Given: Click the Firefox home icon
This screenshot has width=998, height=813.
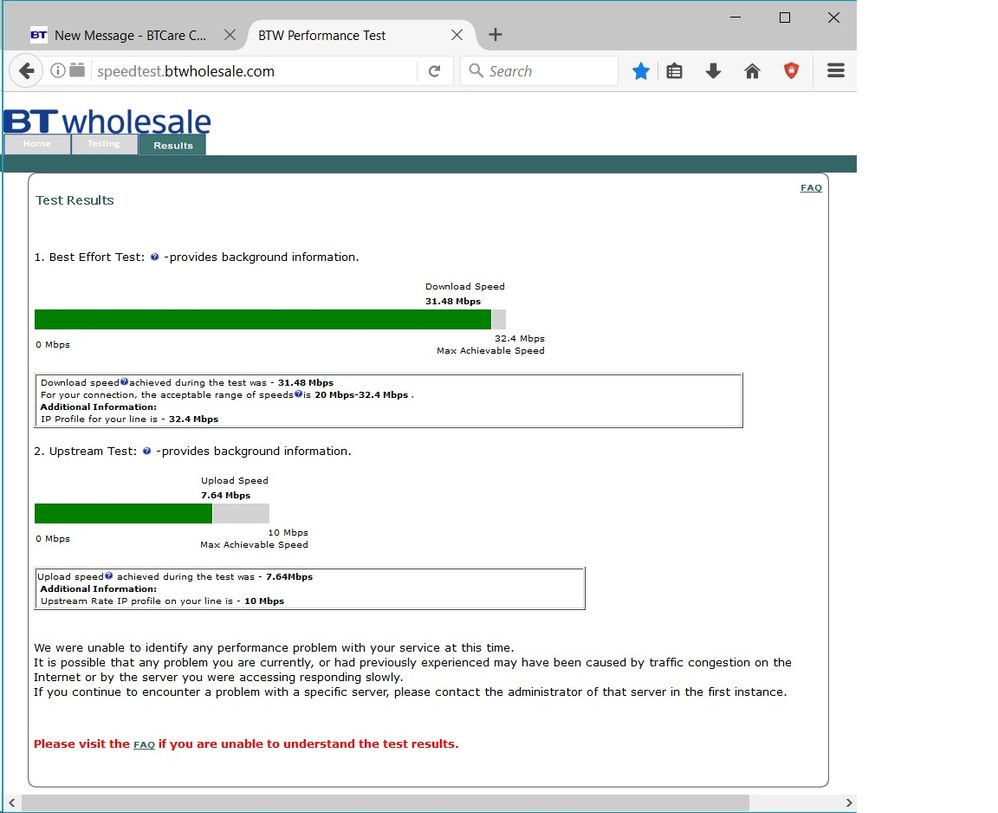Looking at the screenshot, I should click(752, 71).
